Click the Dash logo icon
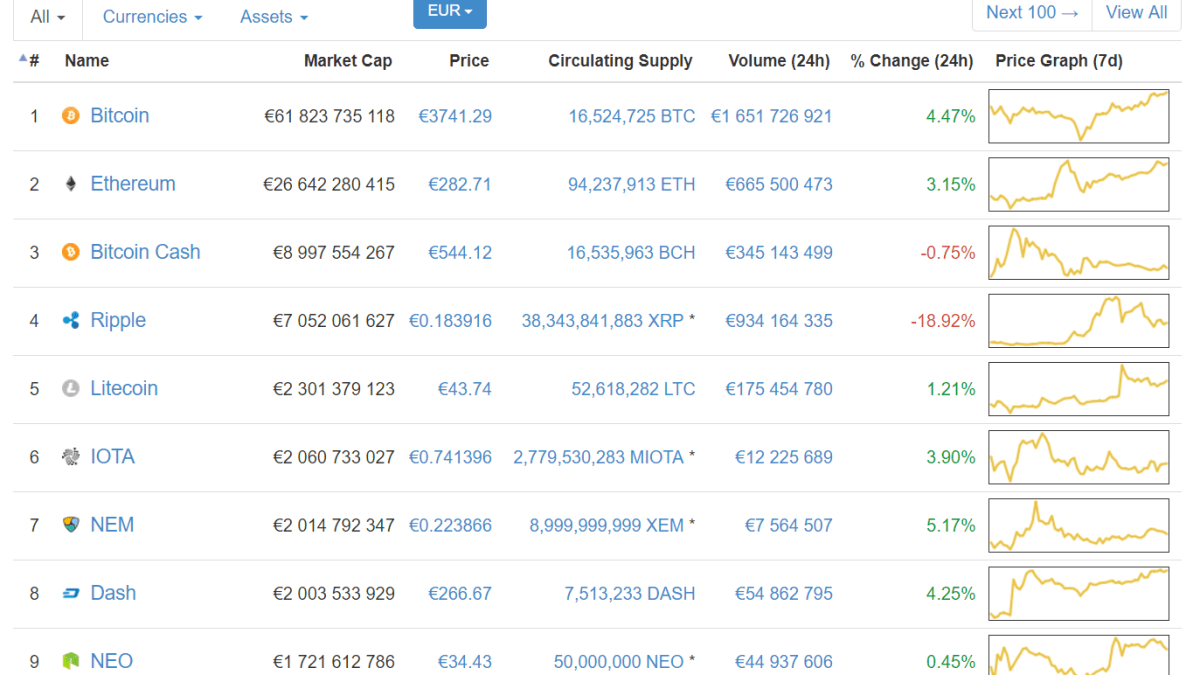This screenshot has height=675, width=1200. click(x=70, y=593)
